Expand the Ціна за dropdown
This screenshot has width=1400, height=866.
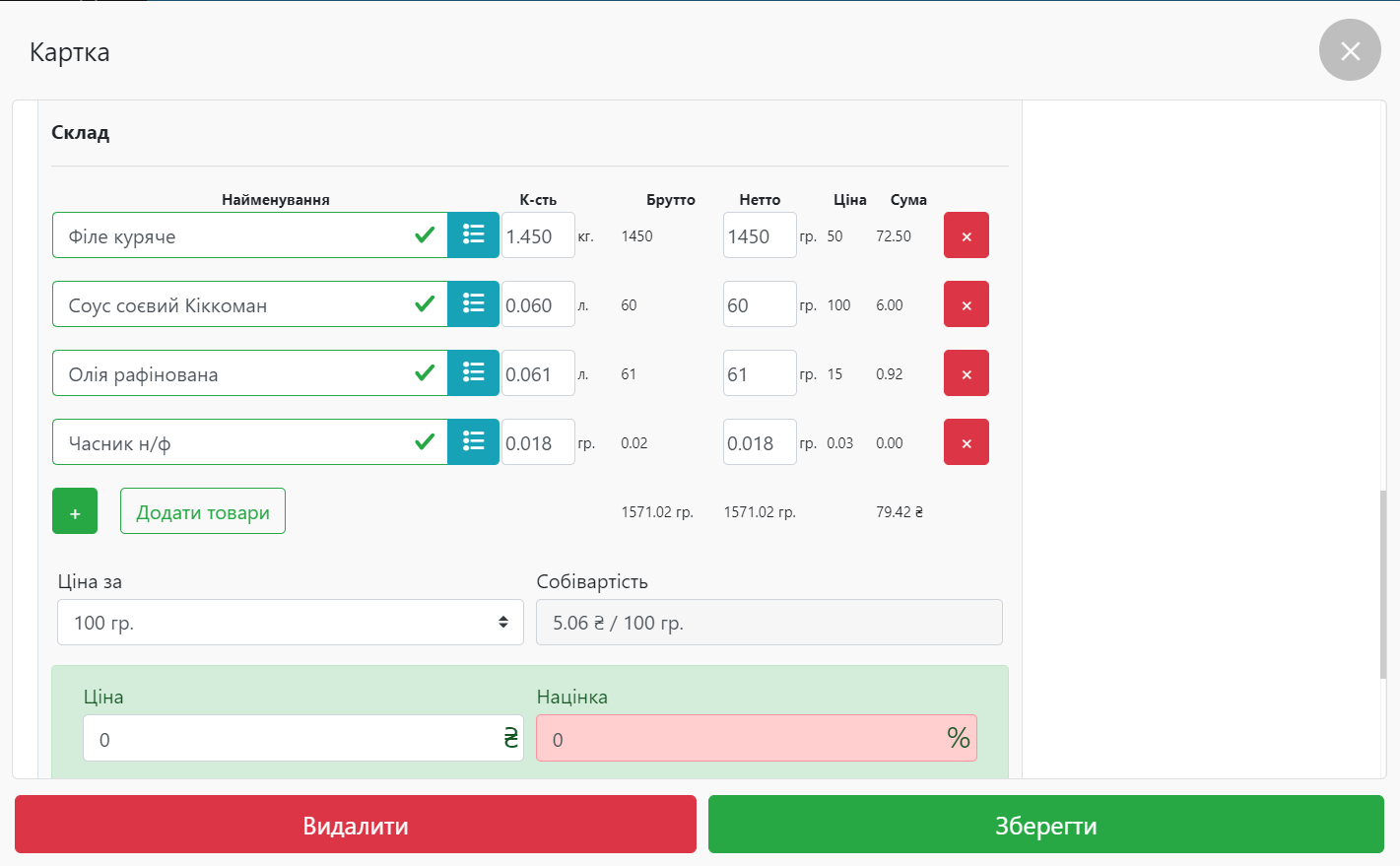pyautogui.click(x=290, y=623)
